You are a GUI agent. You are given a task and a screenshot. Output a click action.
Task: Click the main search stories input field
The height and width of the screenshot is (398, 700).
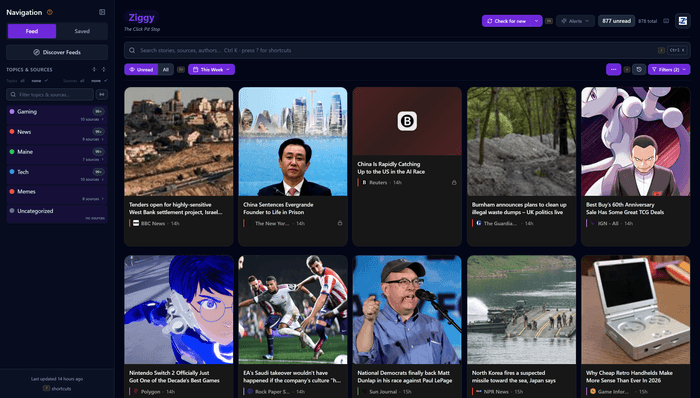coord(407,50)
